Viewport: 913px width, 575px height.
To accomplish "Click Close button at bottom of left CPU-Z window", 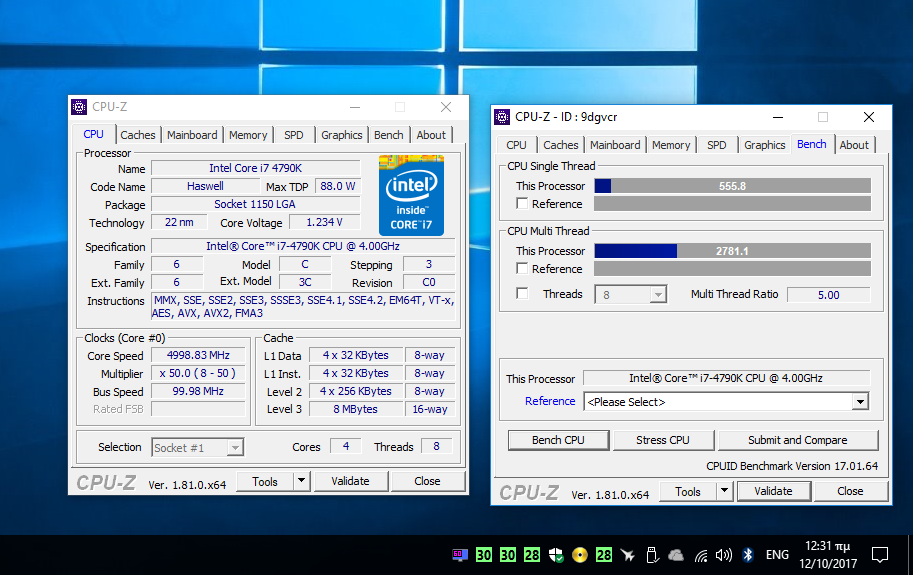I will click(427, 481).
